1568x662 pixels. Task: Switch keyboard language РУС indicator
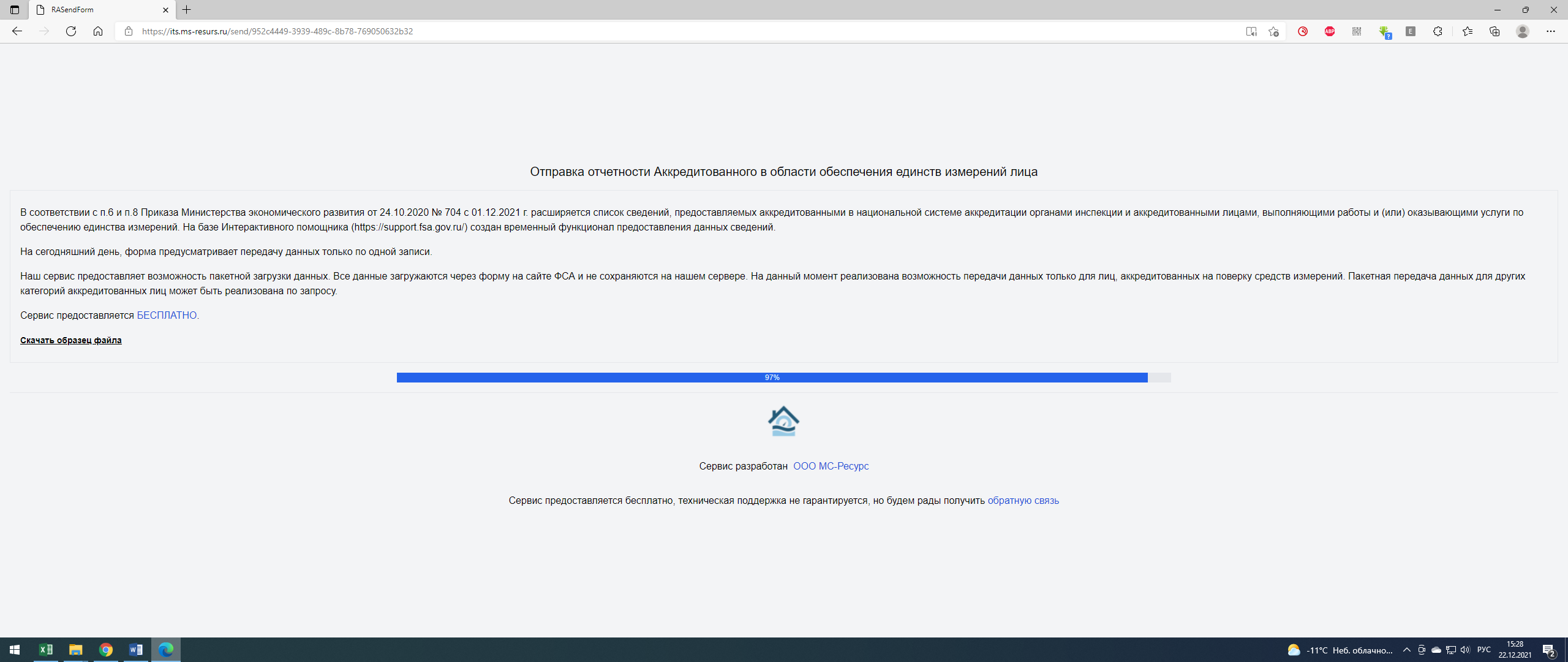point(1483,650)
